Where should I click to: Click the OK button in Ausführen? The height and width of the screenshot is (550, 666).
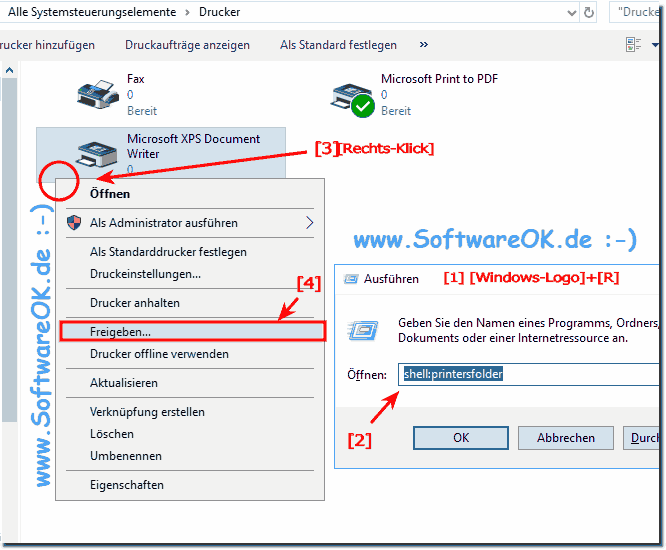coord(461,438)
